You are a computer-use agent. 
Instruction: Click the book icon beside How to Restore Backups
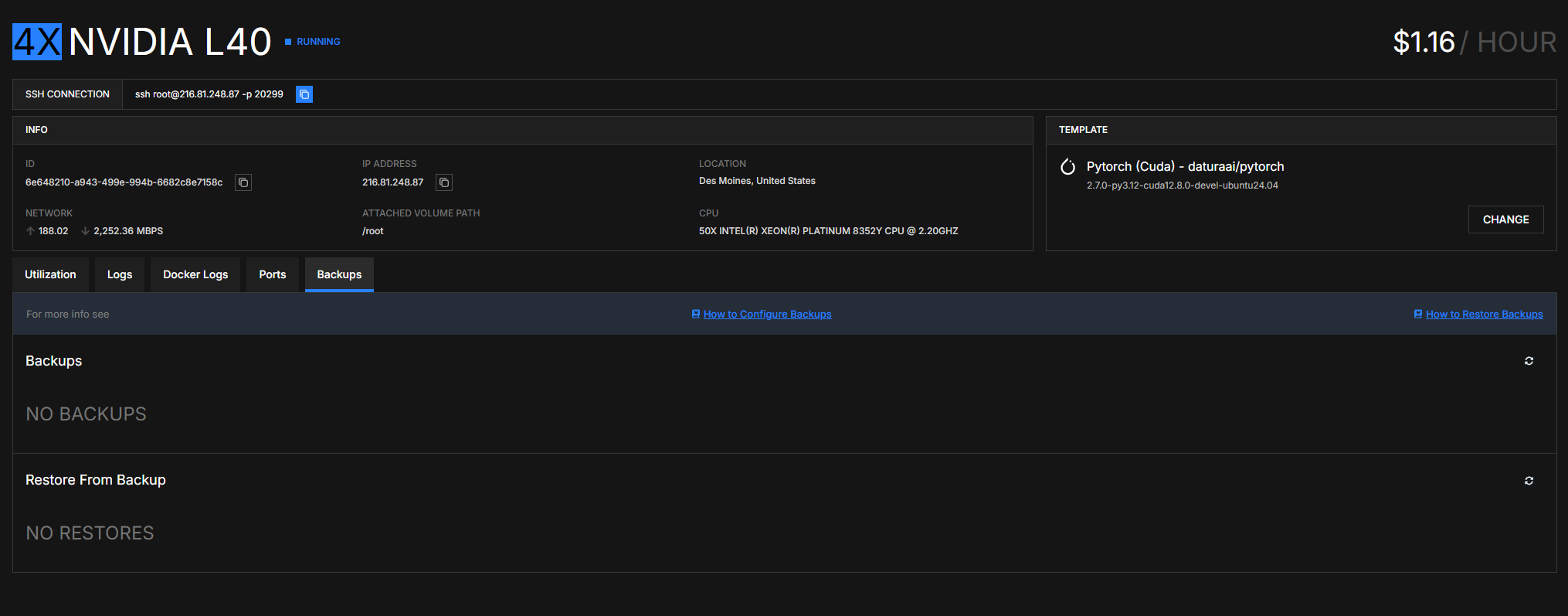(1418, 314)
